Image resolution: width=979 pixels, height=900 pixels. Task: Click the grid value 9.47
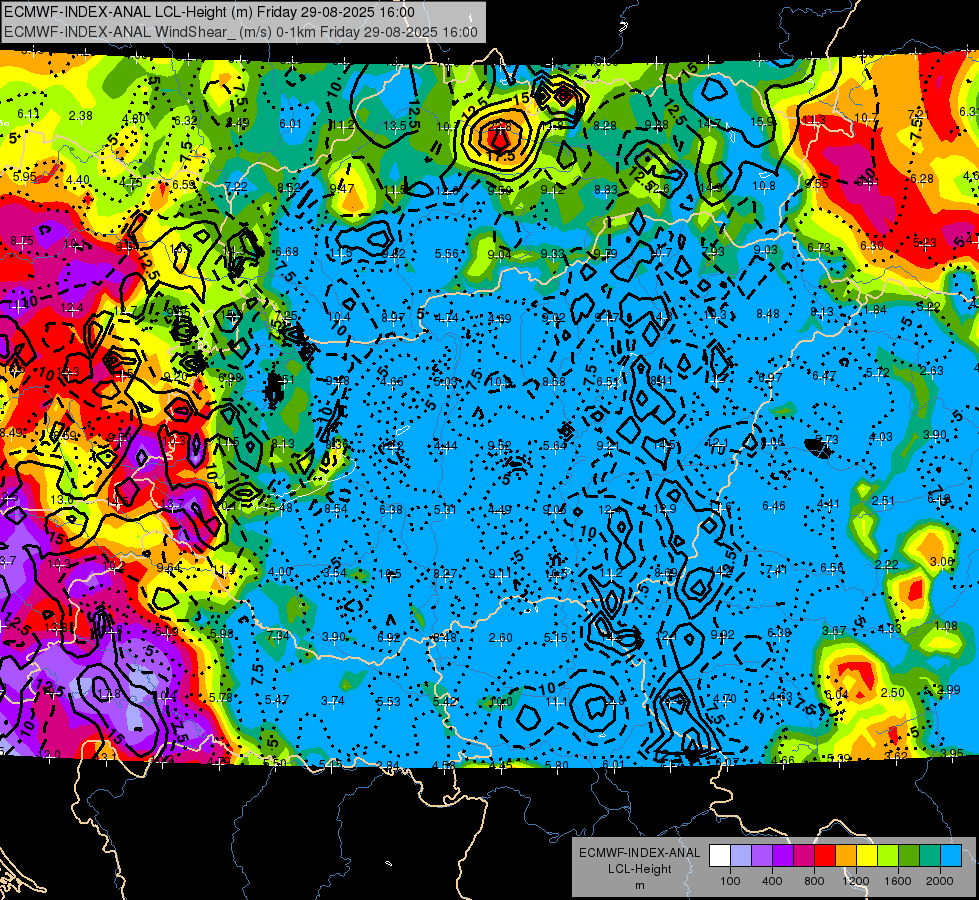342,189
